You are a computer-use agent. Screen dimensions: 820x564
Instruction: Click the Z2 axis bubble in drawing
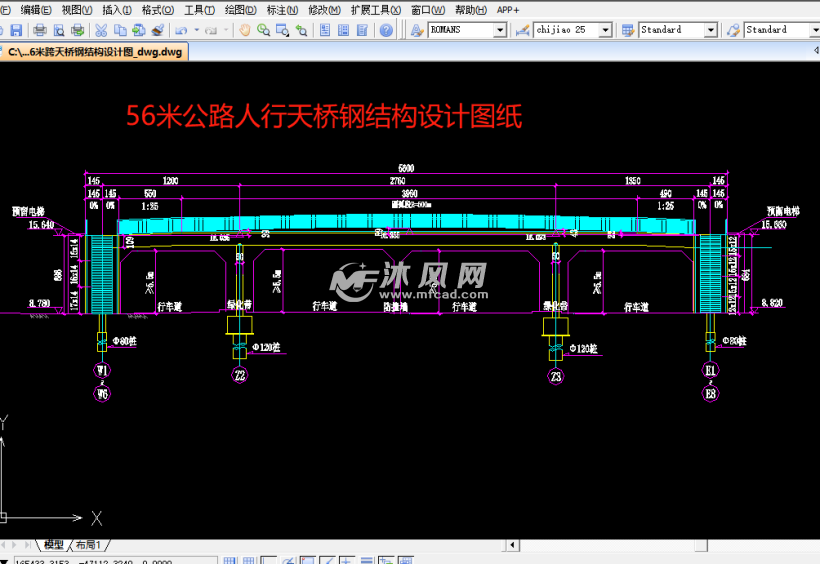[240, 375]
